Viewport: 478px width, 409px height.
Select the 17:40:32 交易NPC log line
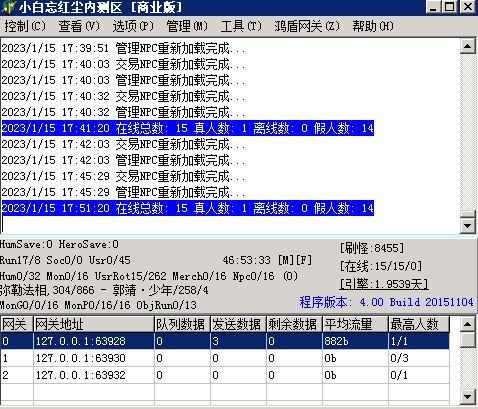[123, 96]
